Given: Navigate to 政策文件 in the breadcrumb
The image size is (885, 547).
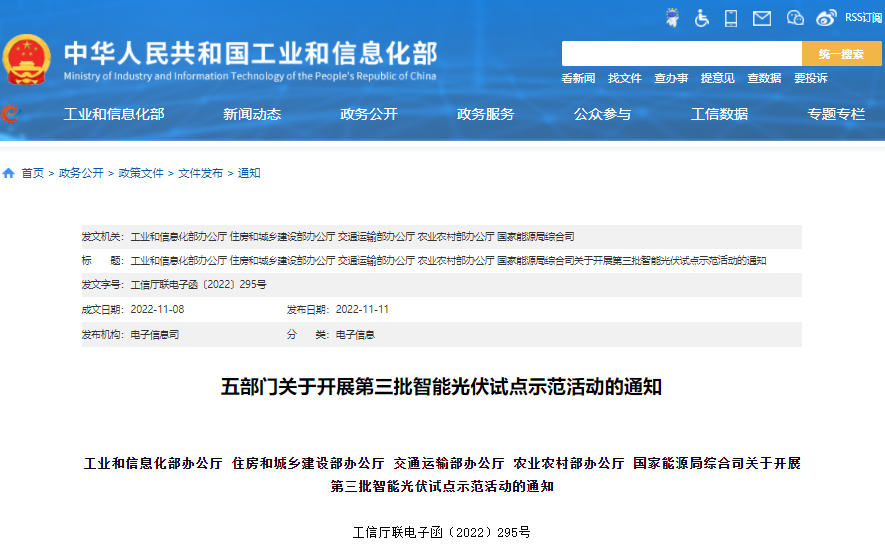Looking at the screenshot, I should tap(141, 173).
